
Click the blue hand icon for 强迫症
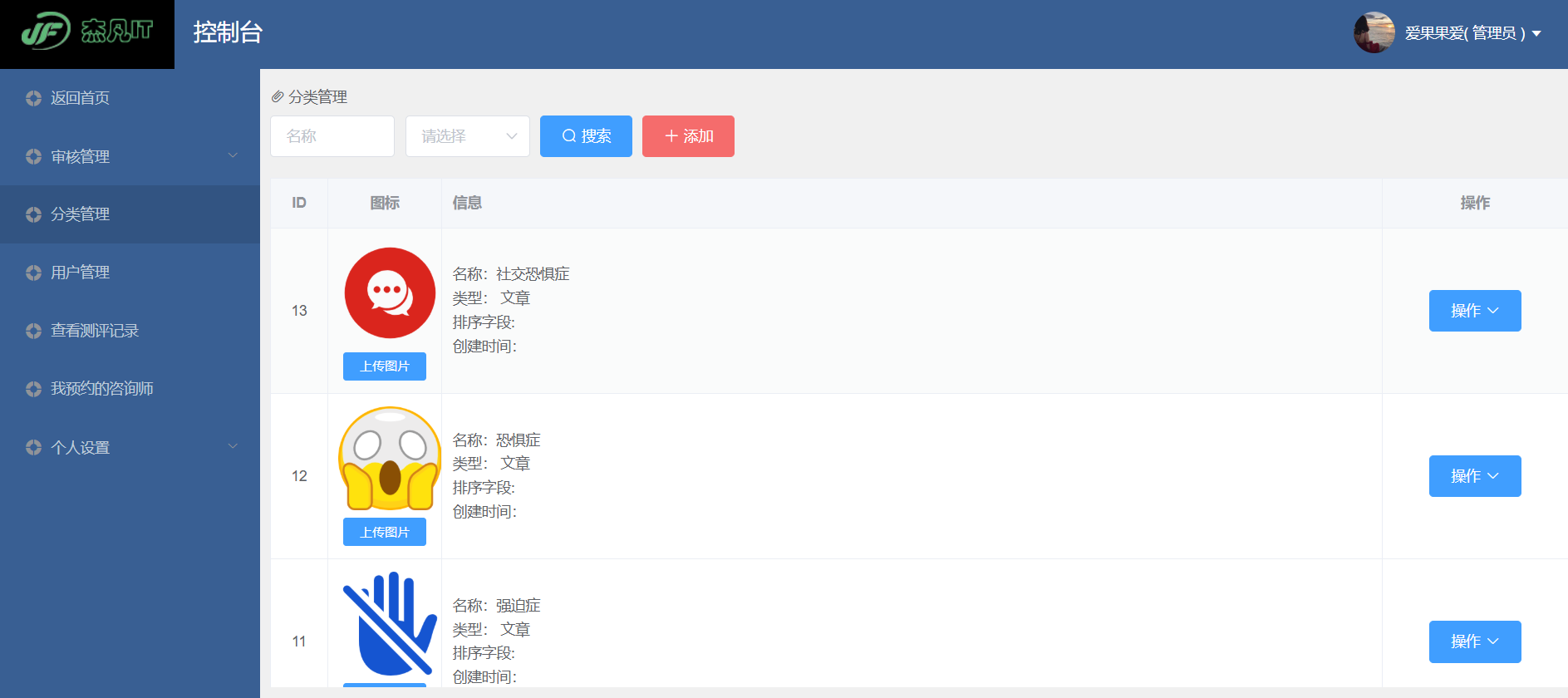coord(390,624)
